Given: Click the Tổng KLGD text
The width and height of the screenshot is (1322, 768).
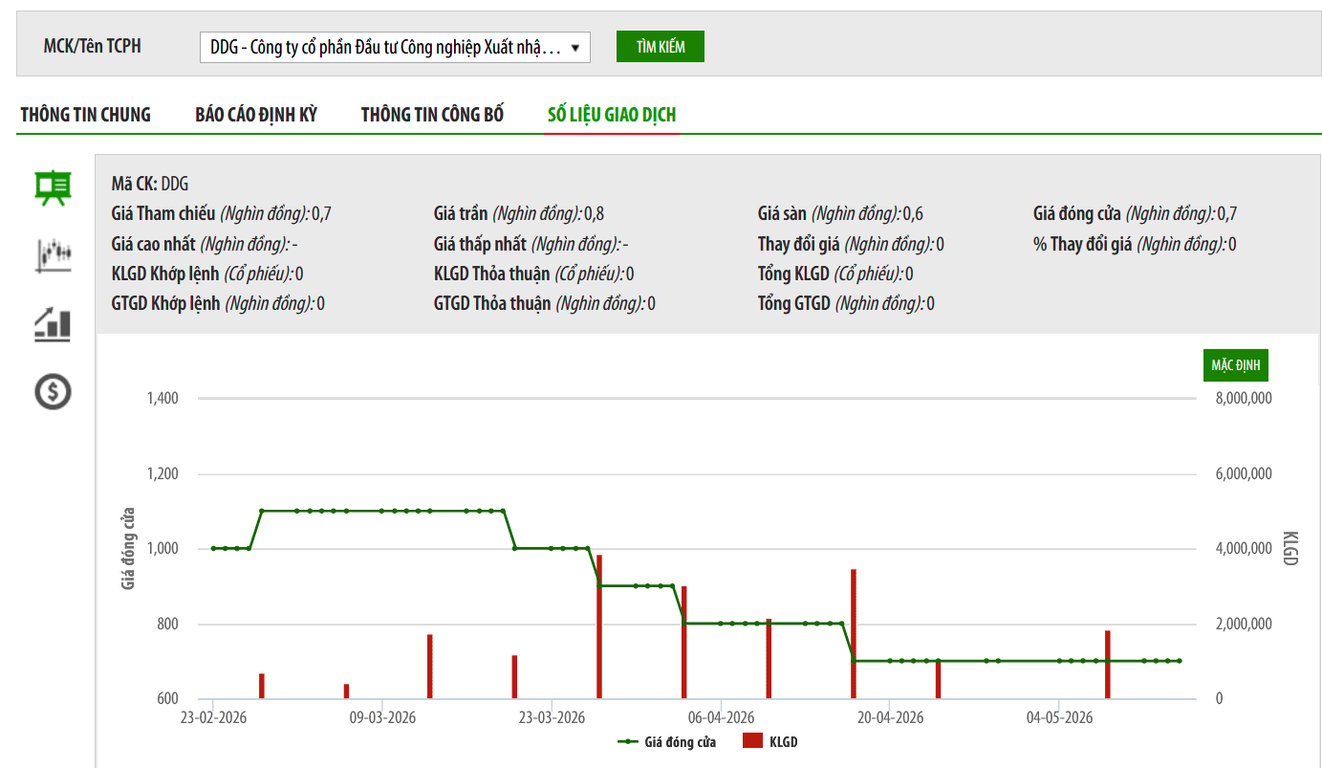Looking at the screenshot, I should tap(835, 274).
